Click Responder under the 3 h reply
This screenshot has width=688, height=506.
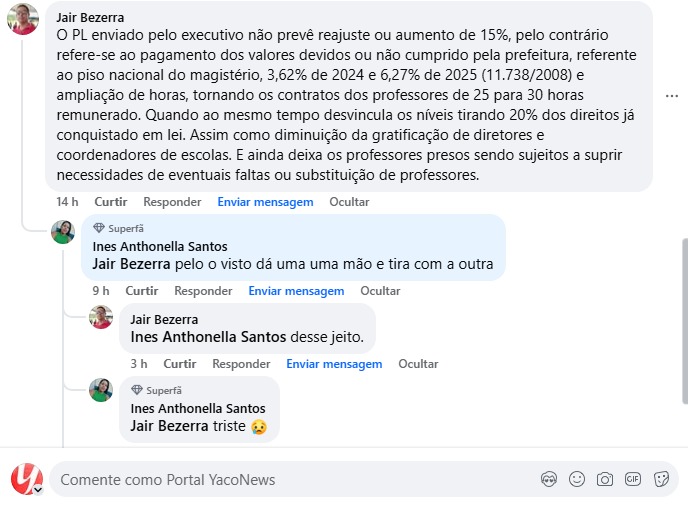click(241, 364)
